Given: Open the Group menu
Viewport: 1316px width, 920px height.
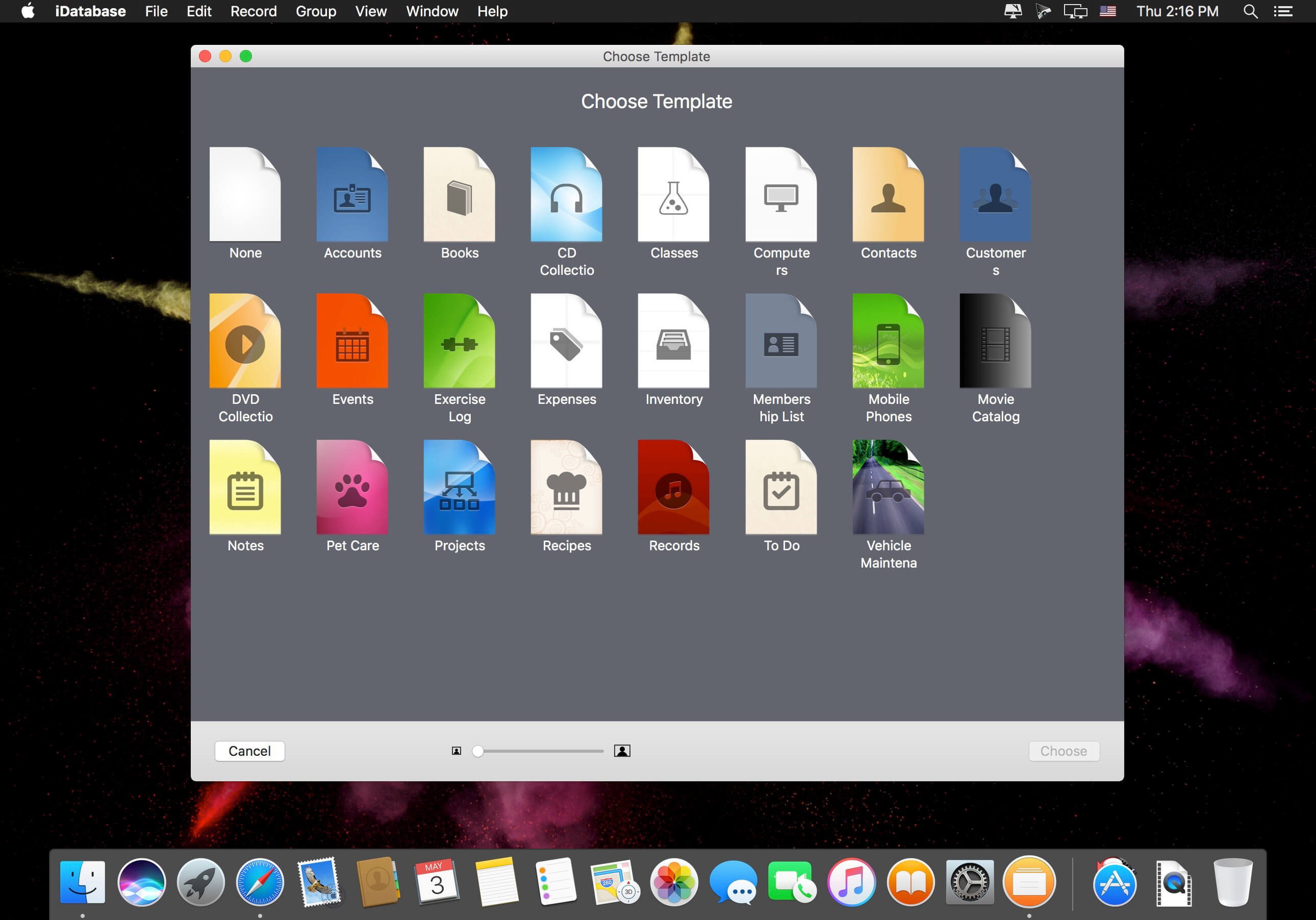Looking at the screenshot, I should click(x=316, y=11).
